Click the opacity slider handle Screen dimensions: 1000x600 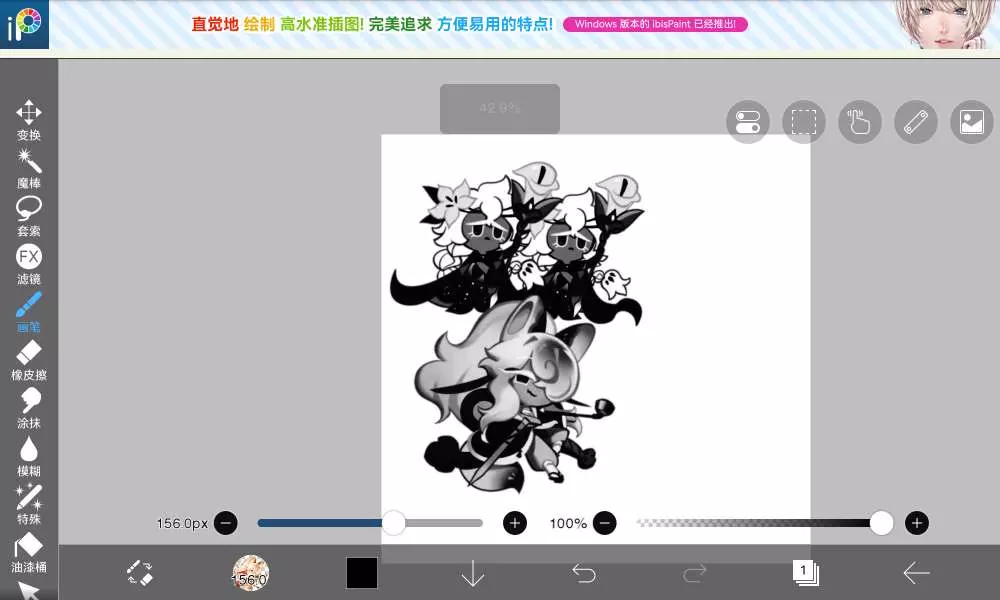[x=881, y=523]
